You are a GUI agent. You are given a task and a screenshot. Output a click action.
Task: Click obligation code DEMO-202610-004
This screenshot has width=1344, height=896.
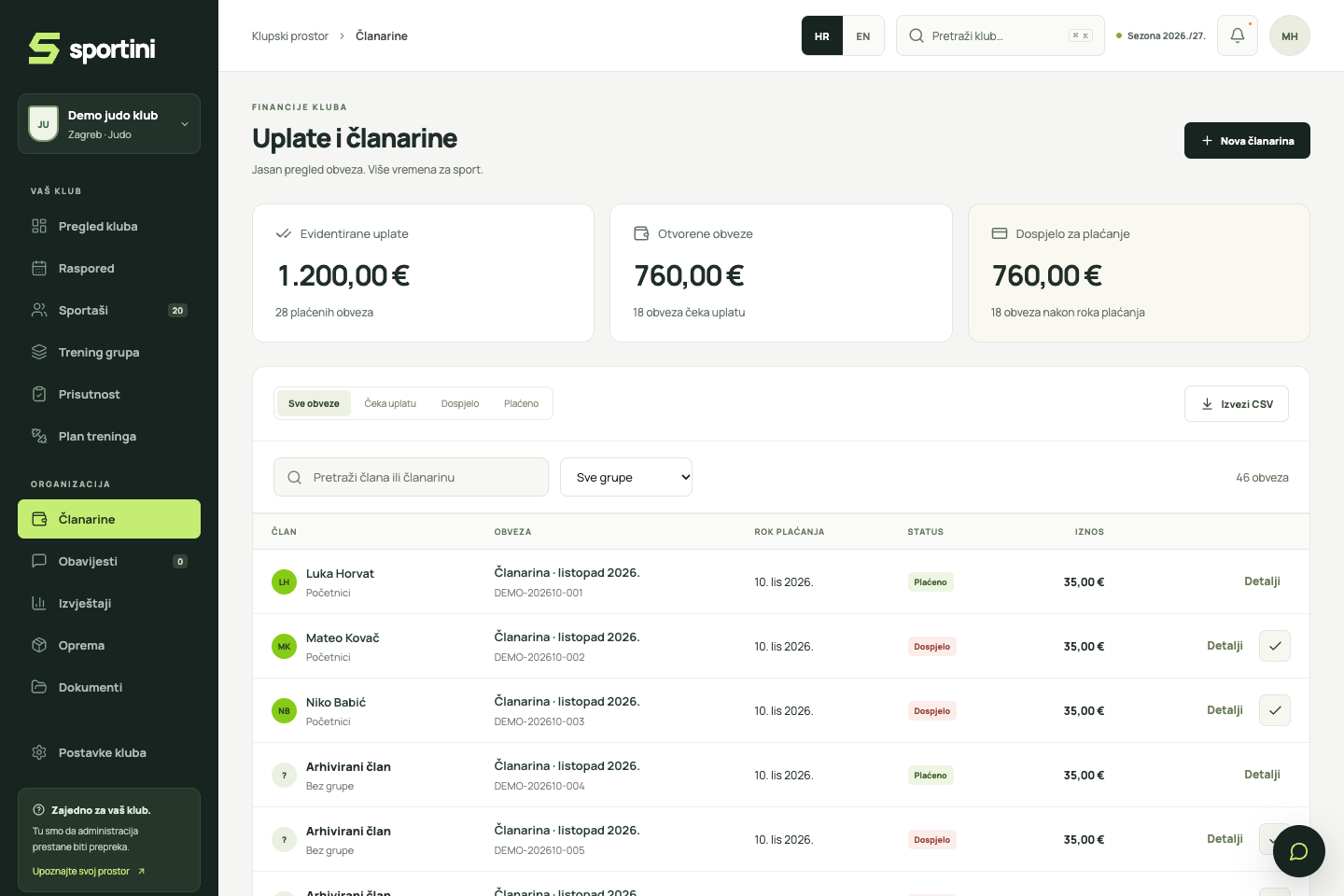[x=539, y=786]
